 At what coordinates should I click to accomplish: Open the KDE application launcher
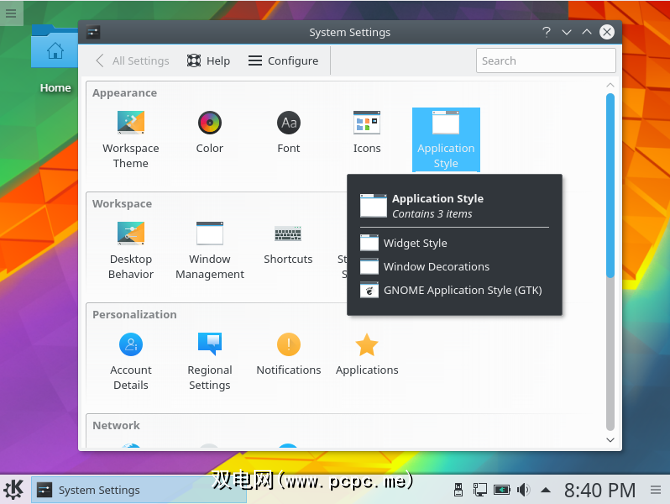(14, 489)
